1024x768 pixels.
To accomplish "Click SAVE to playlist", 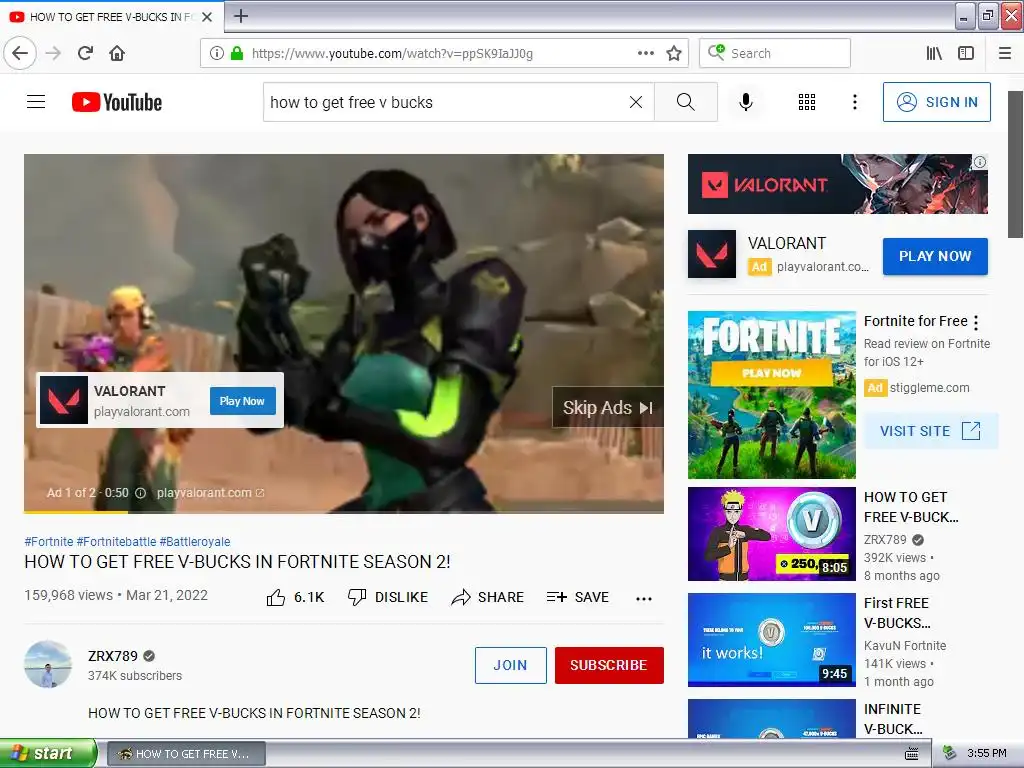I will click(x=578, y=597).
